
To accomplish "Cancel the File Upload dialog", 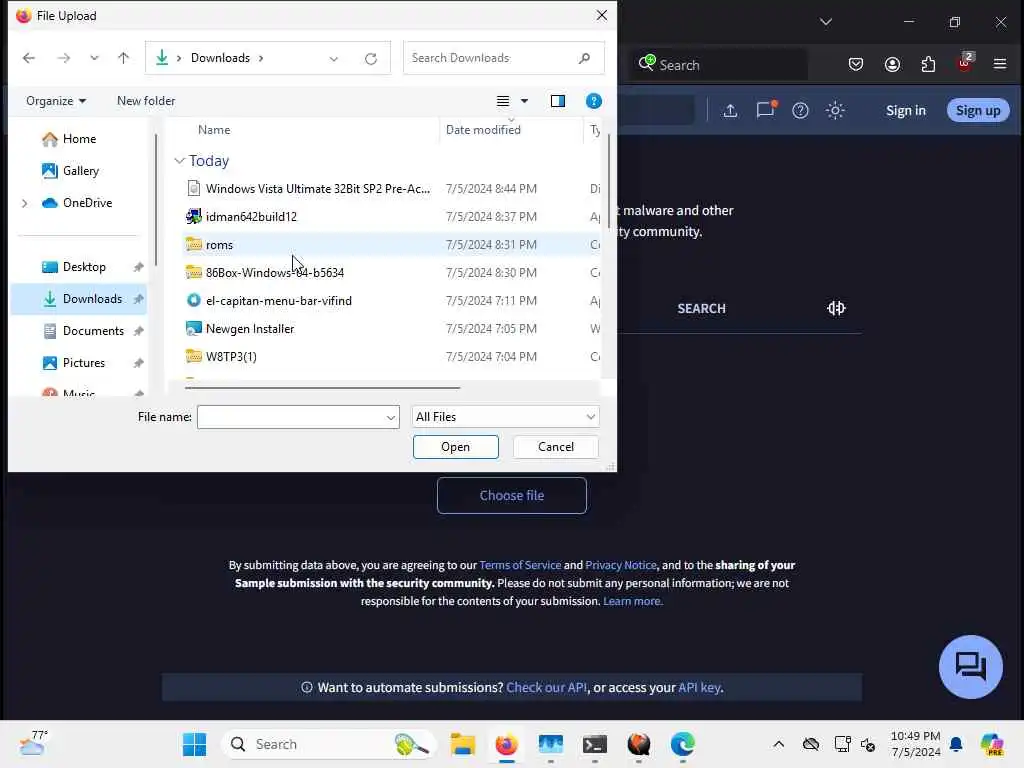I will pyautogui.click(x=556, y=447).
